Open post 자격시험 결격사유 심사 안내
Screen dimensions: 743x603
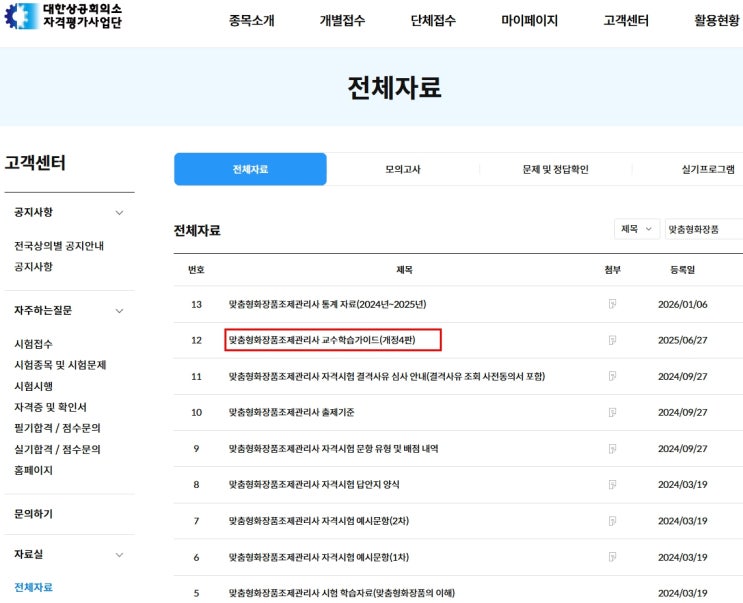(x=387, y=376)
